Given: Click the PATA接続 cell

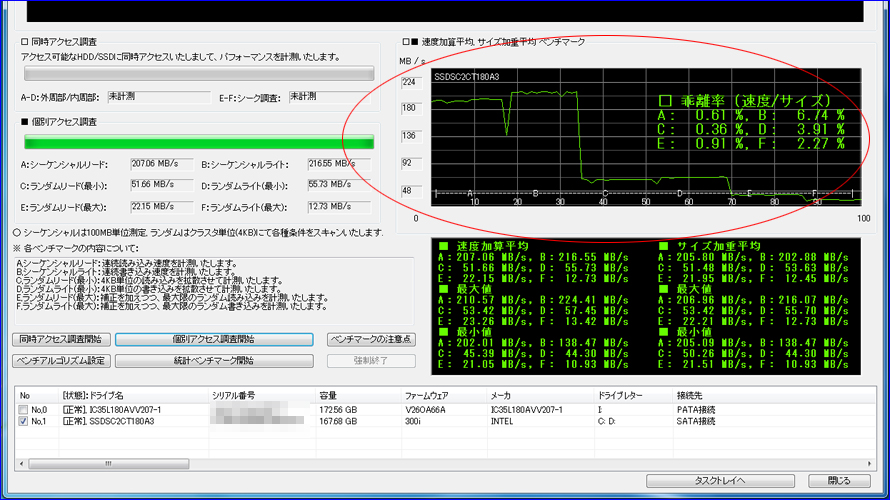Looking at the screenshot, I should point(696,410).
